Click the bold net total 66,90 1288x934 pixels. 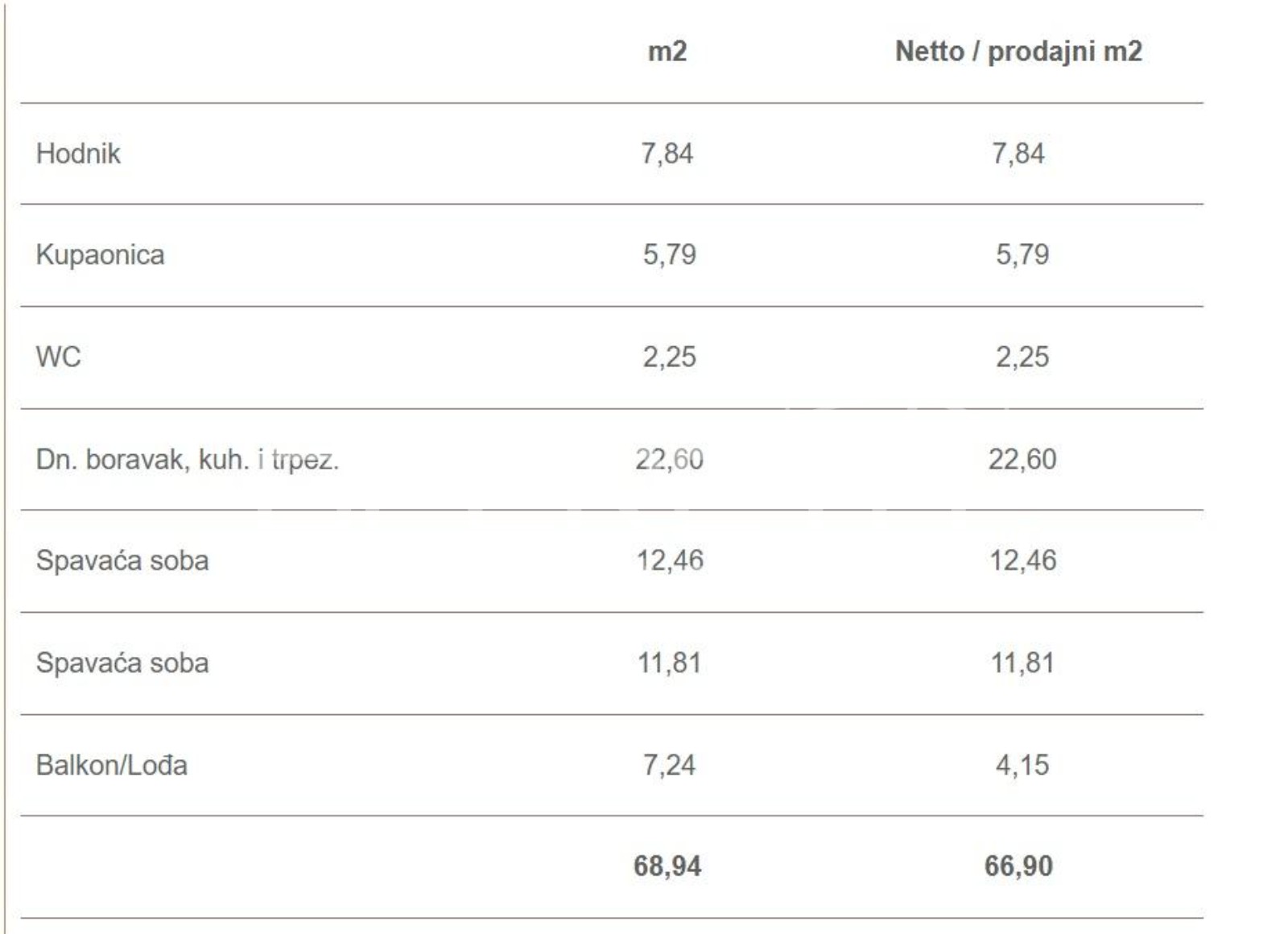point(1018,866)
